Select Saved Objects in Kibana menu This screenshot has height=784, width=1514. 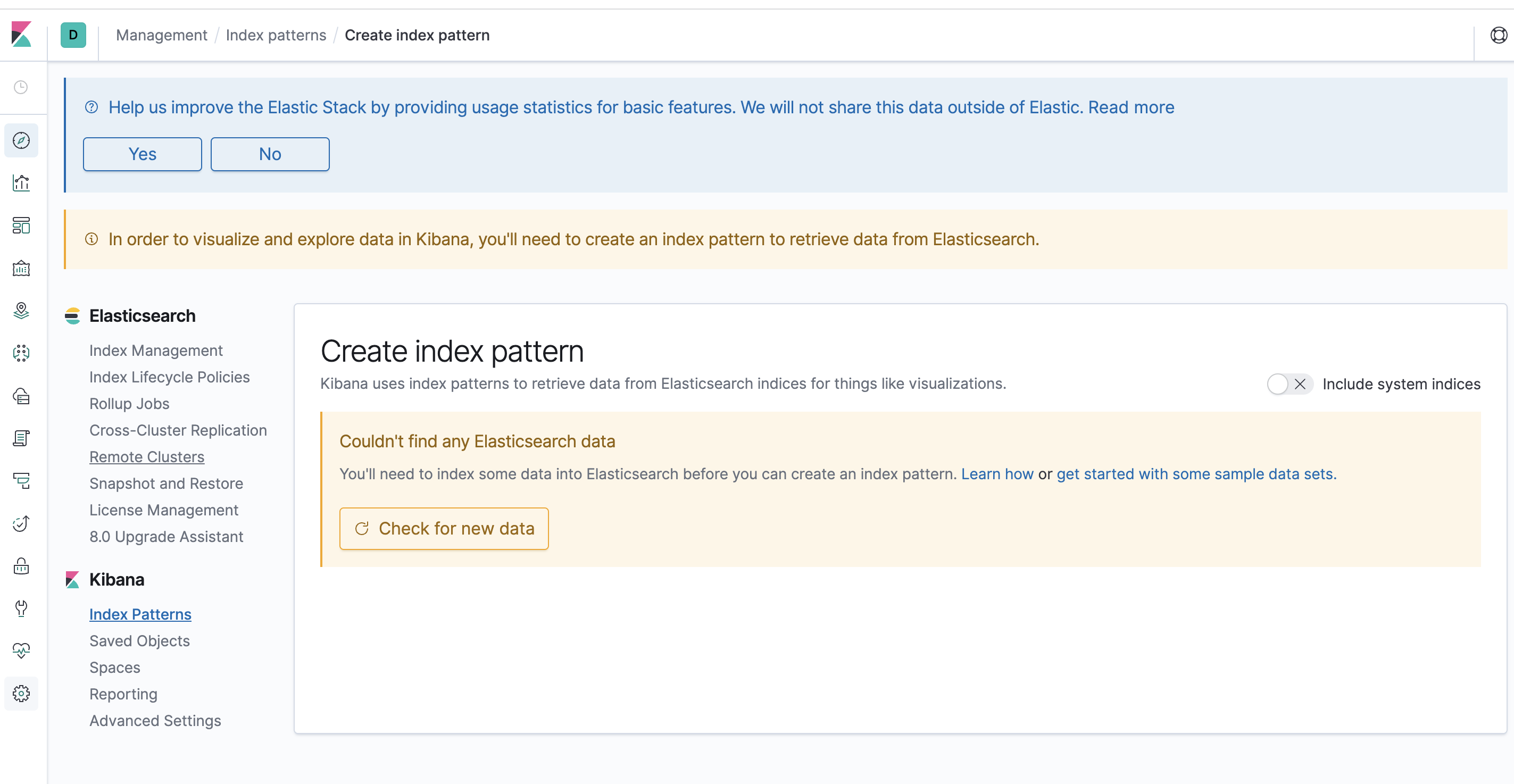[139, 640]
